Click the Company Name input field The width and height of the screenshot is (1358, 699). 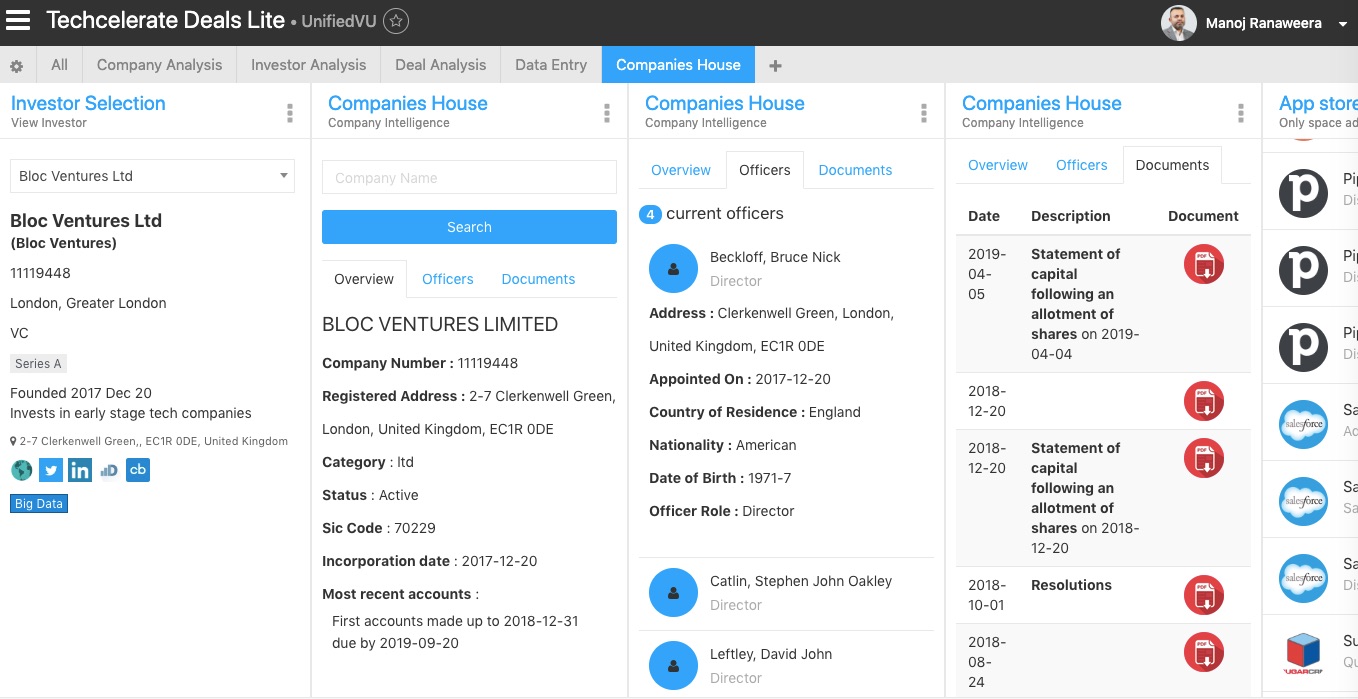[x=469, y=178]
